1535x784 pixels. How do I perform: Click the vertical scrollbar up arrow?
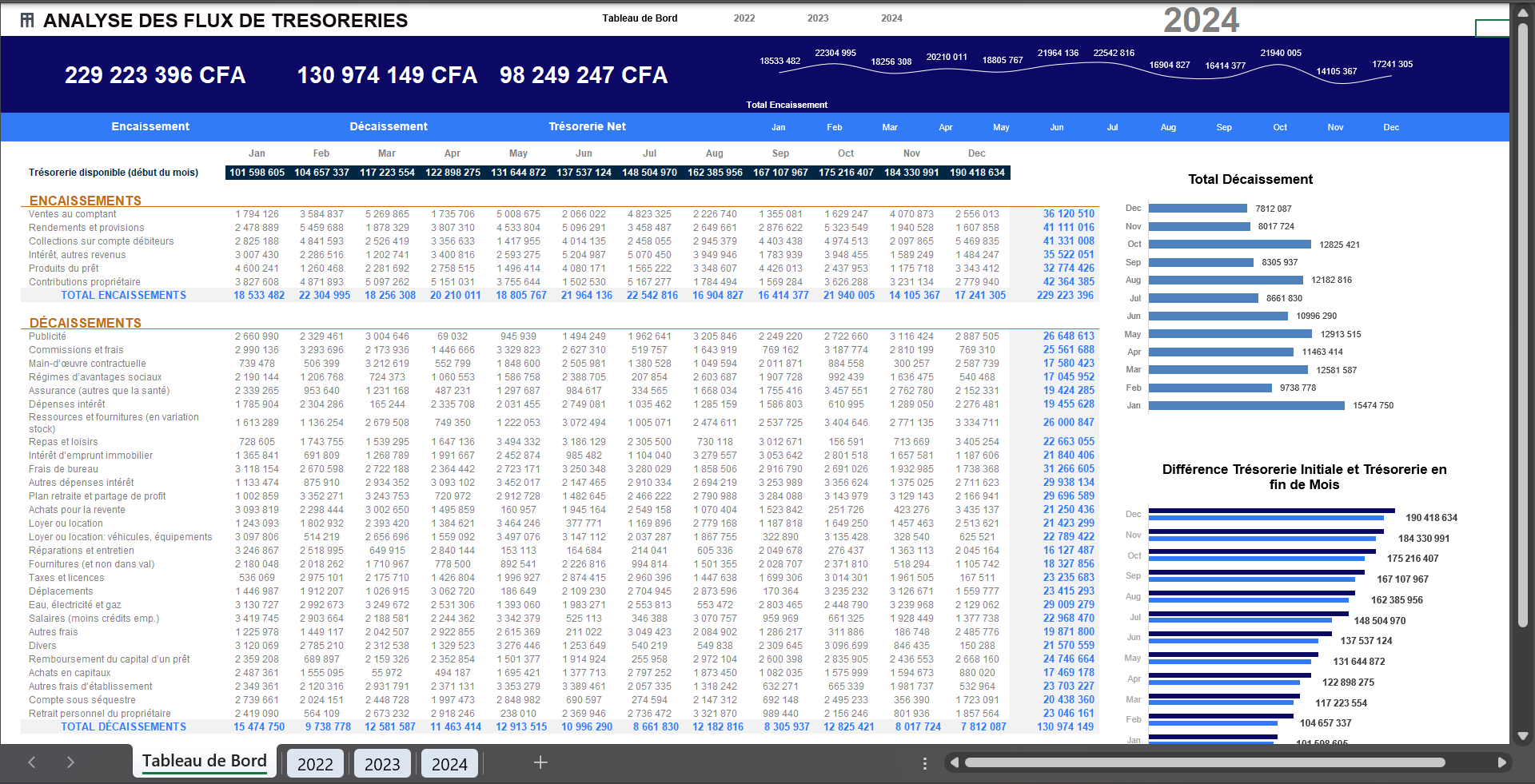[x=1522, y=11]
